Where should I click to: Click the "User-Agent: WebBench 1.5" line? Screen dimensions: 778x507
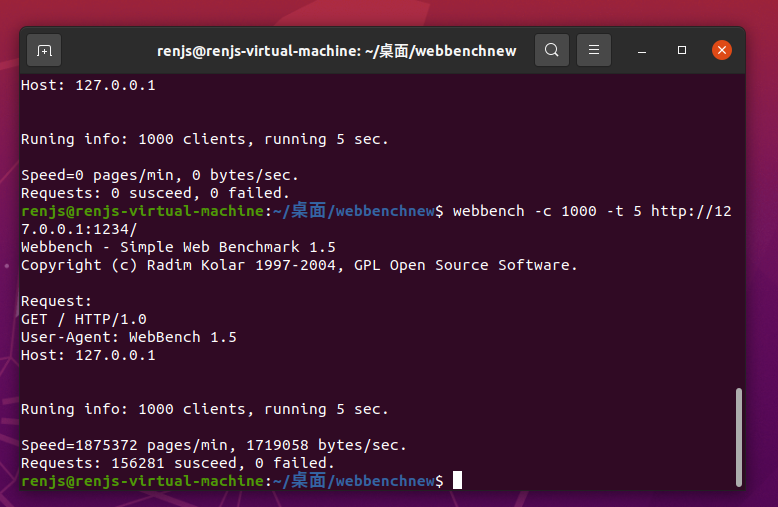[129, 337]
